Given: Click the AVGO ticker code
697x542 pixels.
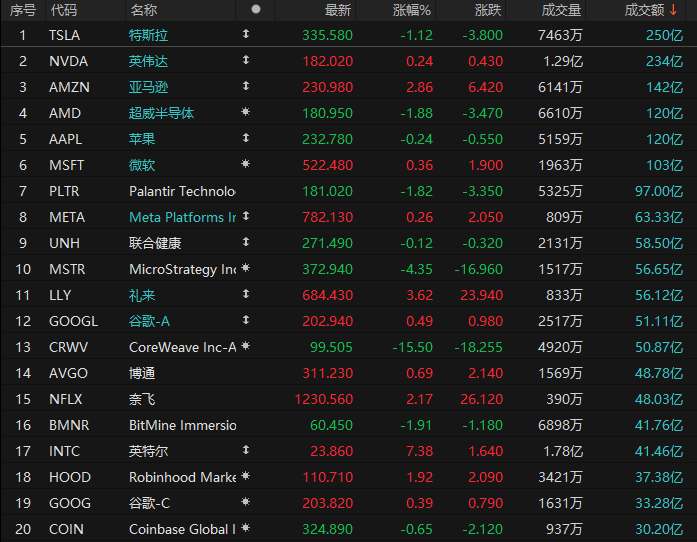Looking at the screenshot, I should 68,373.
